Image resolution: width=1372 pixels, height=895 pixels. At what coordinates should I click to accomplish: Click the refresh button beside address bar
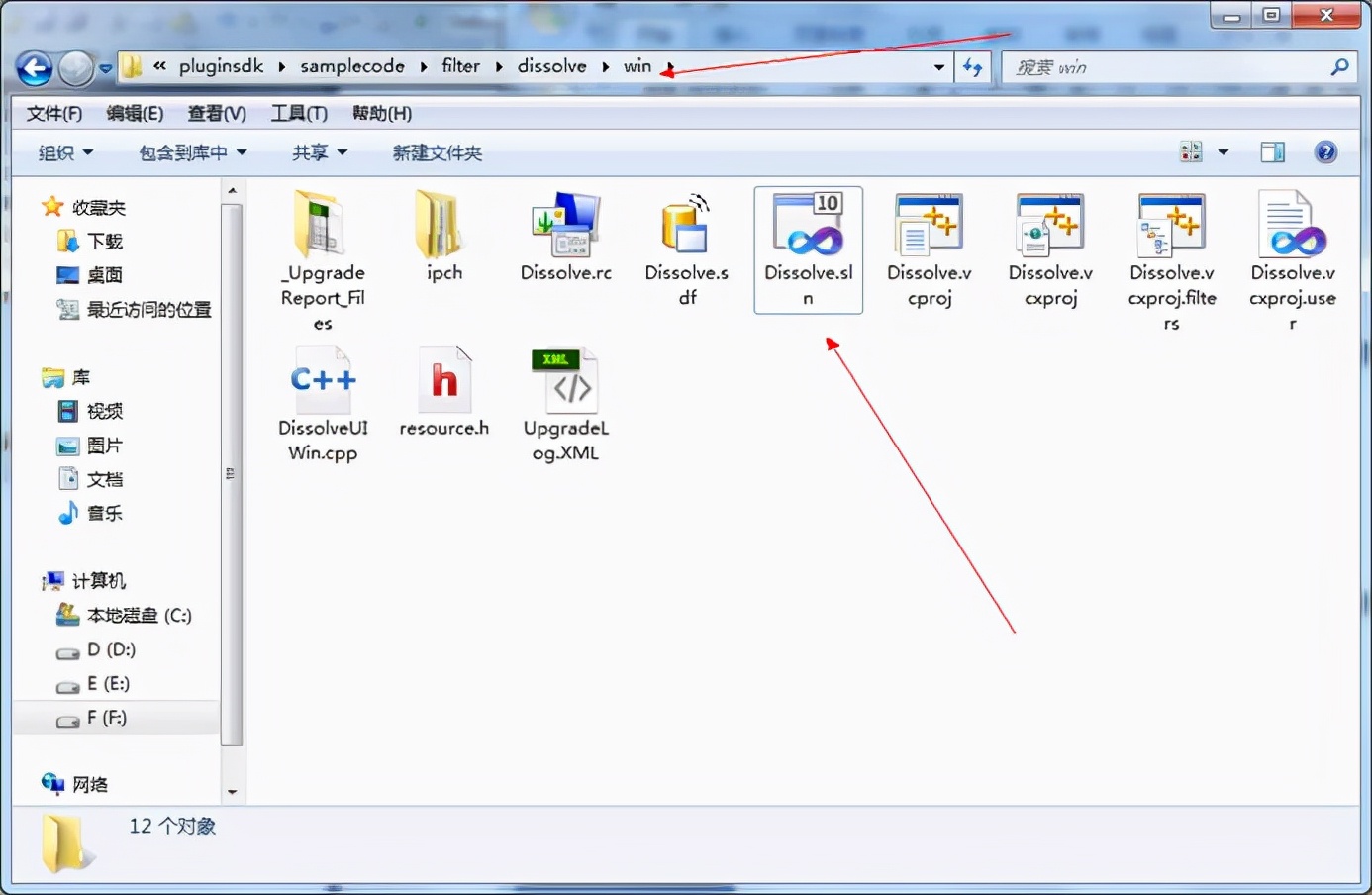tap(973, 67)
